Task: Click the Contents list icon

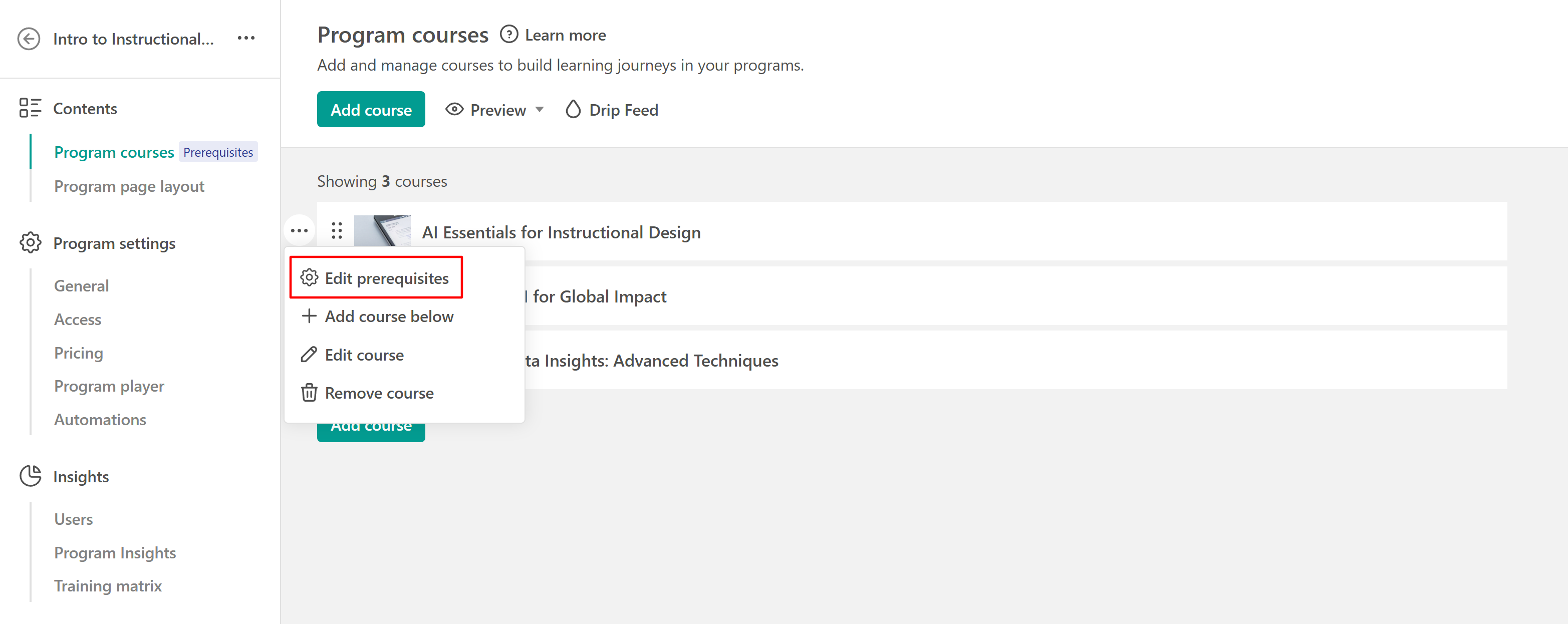Action: point(30,108)
